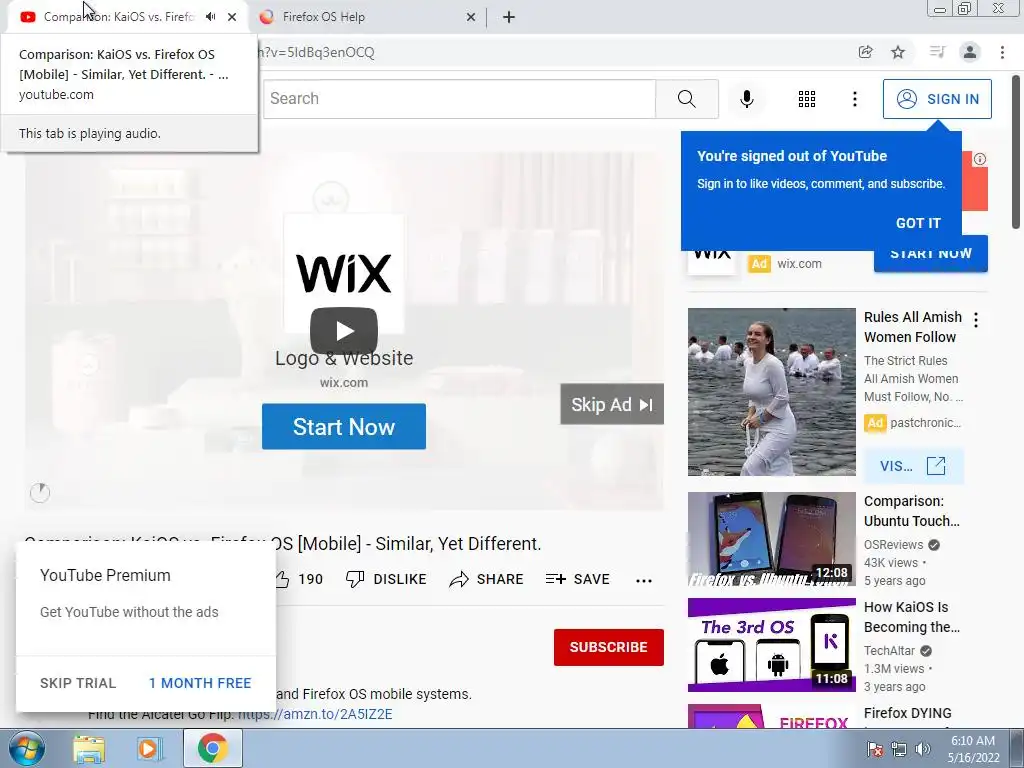Viewport: 1024px width, 768px height.
Task: Open the Comparison: Ubuntu Touch video title
Action: pyautogui.click(x=912, y=511)
